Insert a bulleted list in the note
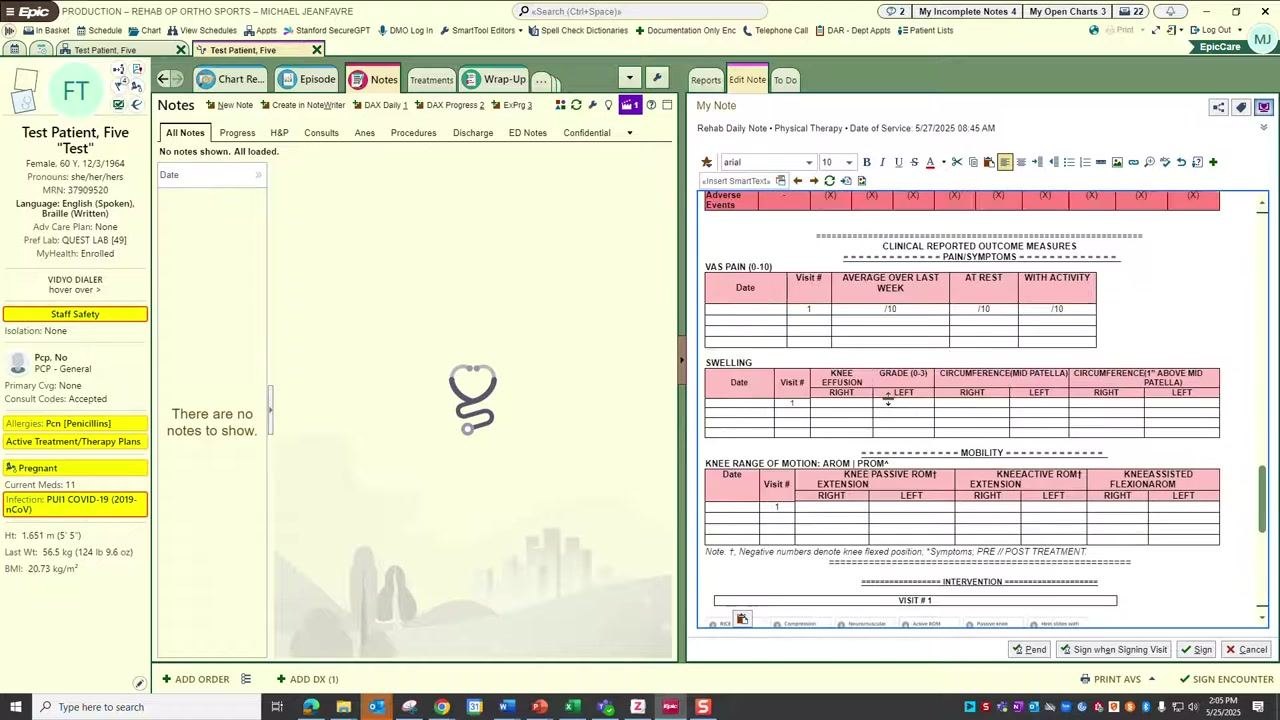The height and width of the screenshot is (720, 1280). (1069, 162)
